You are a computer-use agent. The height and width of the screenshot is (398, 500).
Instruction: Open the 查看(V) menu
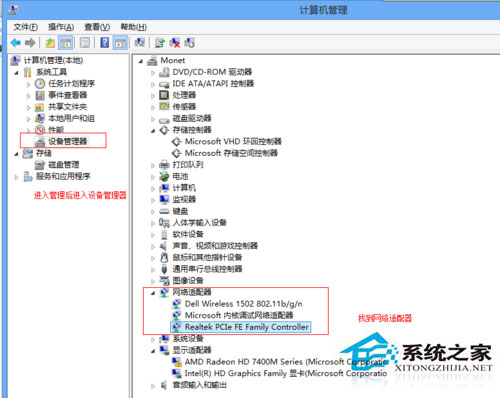tap(97, 27)
